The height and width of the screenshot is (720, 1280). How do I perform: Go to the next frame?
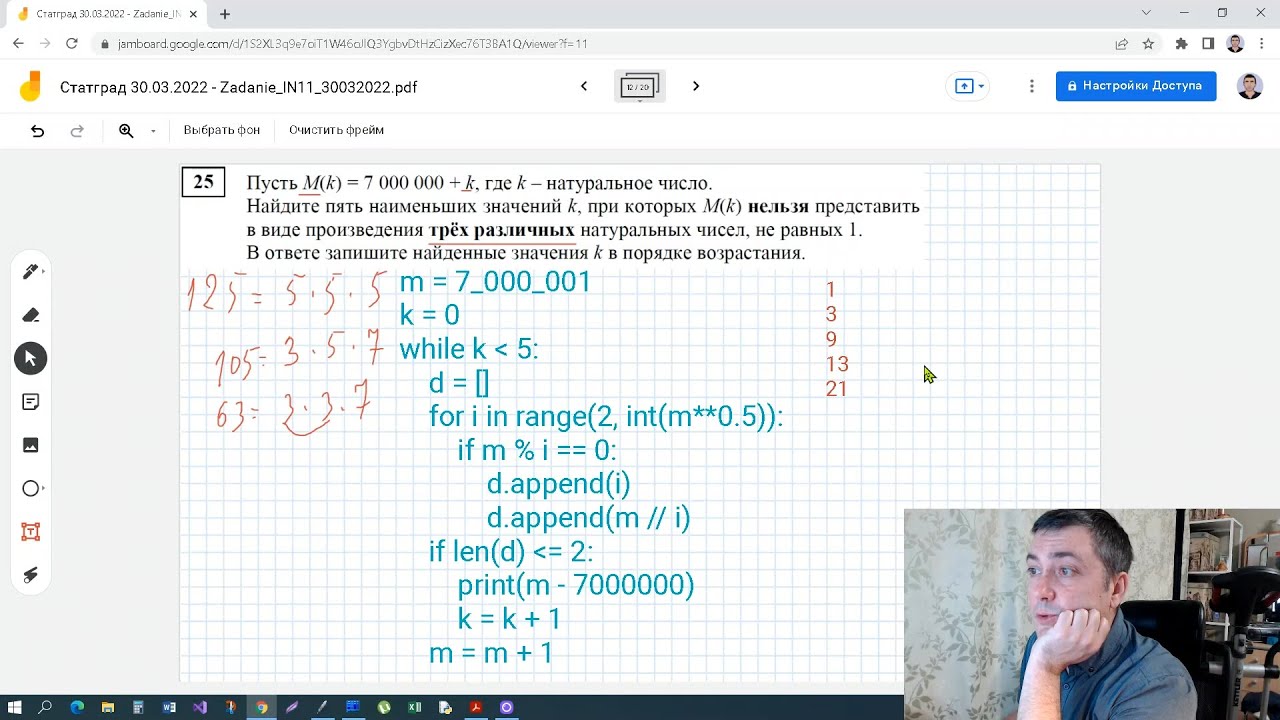point(696,86)
